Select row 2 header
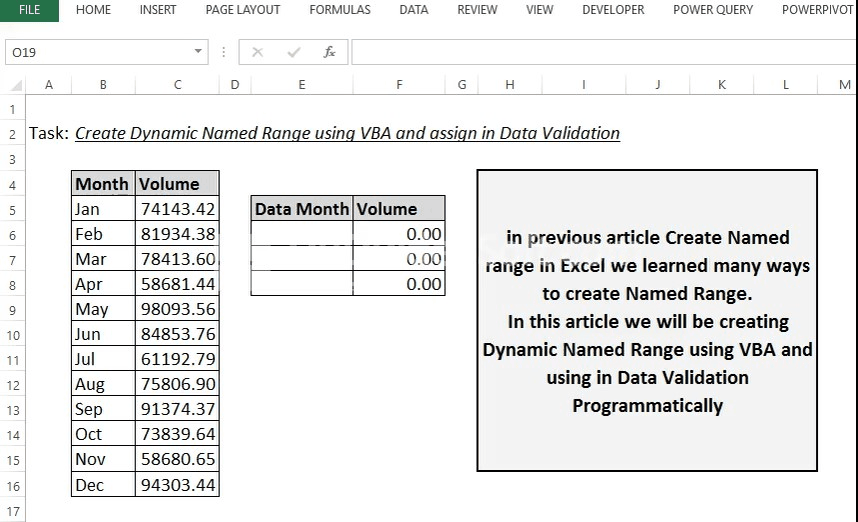Image resolution: width=858 pixels, height=522 pixels. pos(13,134)
